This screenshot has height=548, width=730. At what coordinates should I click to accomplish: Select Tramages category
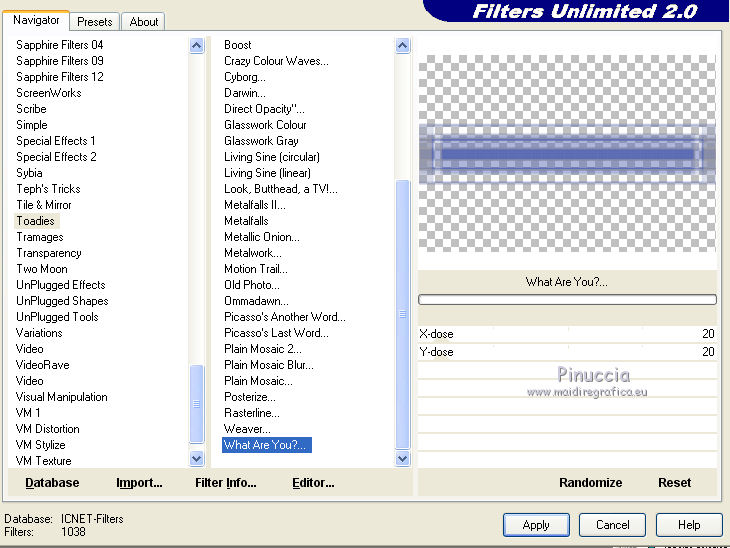40,237
